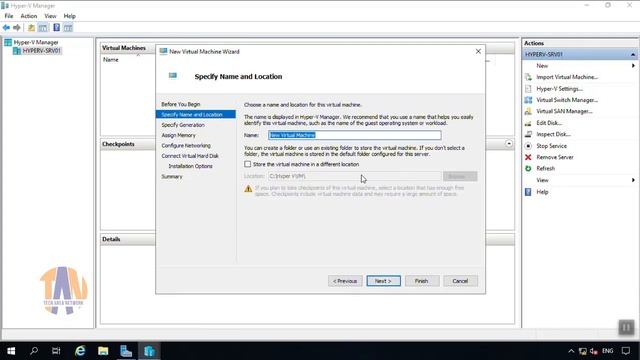Viewport: 640px width, 360px height.
Task: Open Import Virtual Machine action
Action: (567, 77)
